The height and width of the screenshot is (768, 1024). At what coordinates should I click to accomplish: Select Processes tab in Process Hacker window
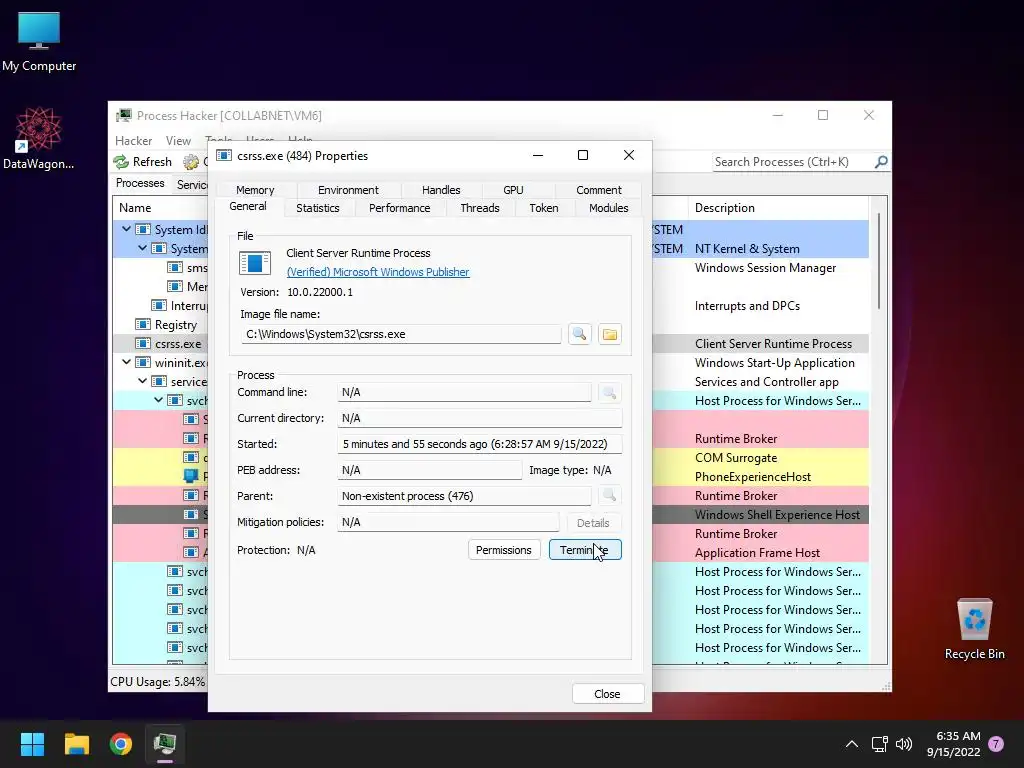click(x=140, y=183)
